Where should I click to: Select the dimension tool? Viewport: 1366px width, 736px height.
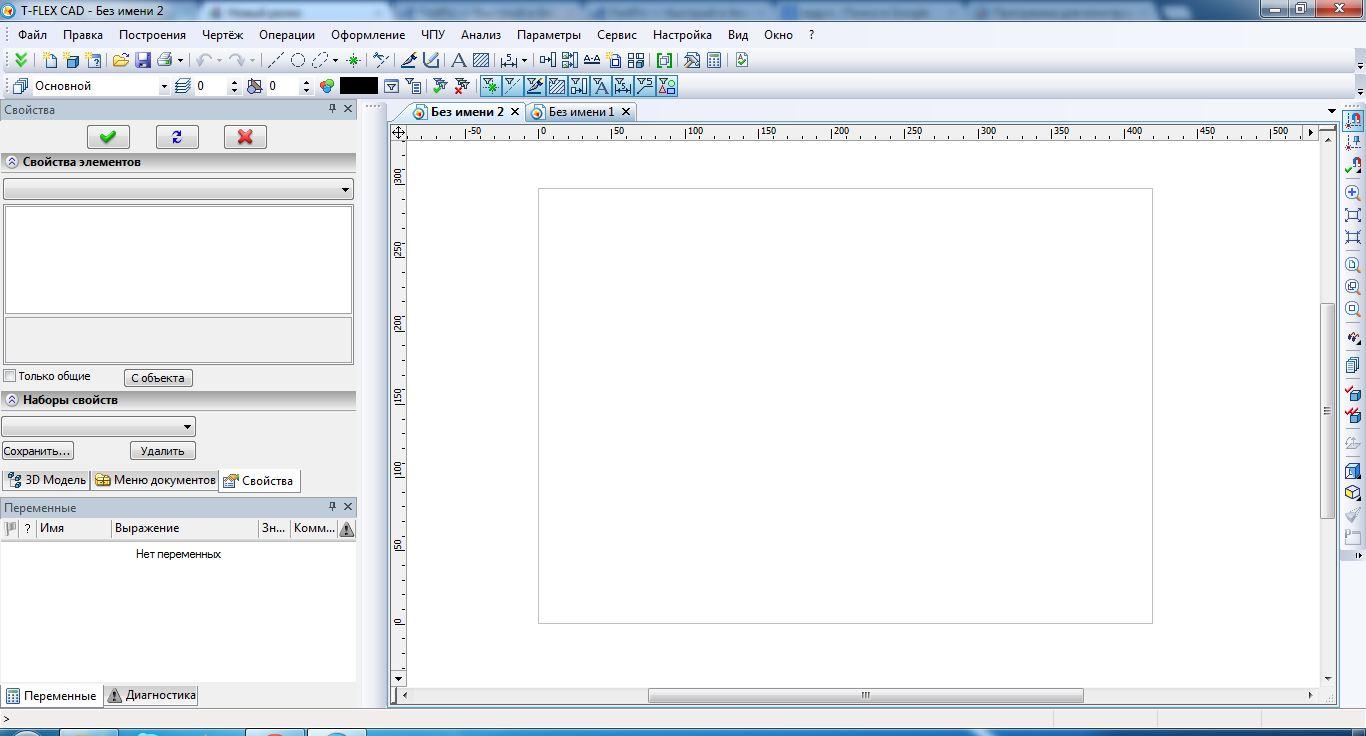pyautogui.click(x=509, y=60)
